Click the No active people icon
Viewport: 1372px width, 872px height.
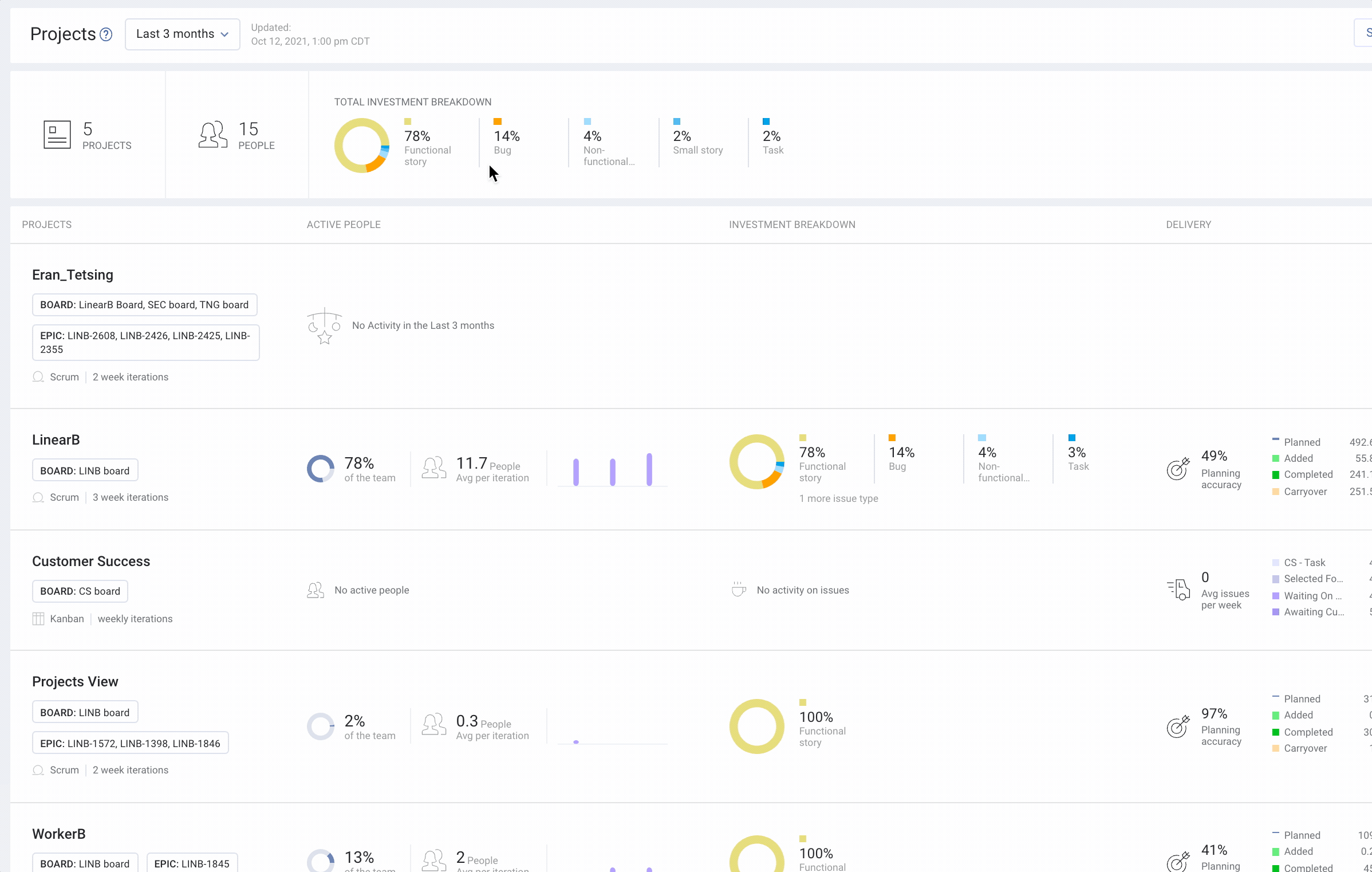point(316,590)
